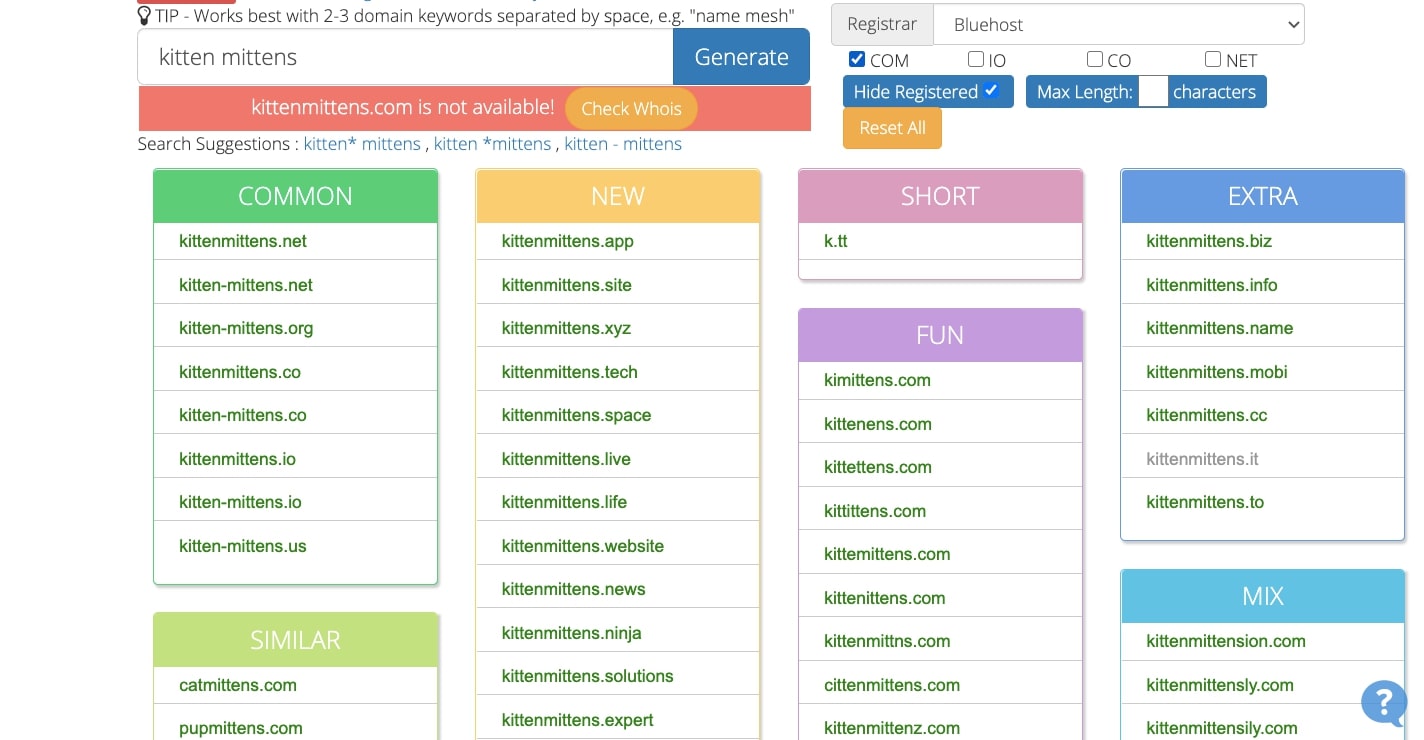The image size is (1424, 740).
Task: Click the Generate button
Action: tap(741, 57)
